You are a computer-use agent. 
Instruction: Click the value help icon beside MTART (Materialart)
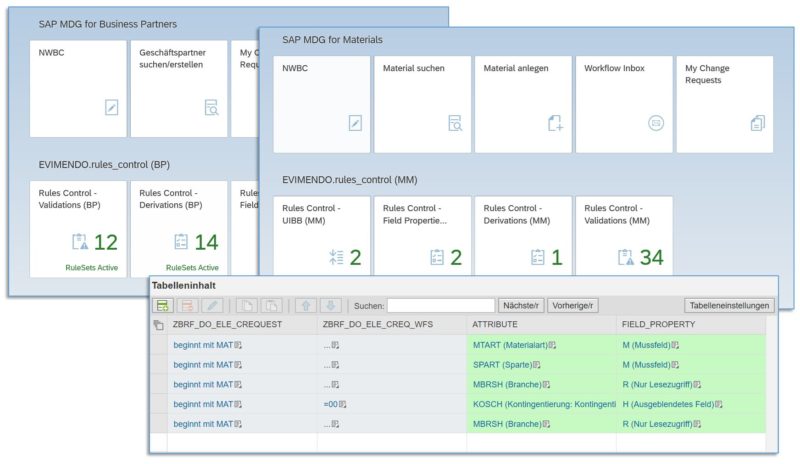552,346
